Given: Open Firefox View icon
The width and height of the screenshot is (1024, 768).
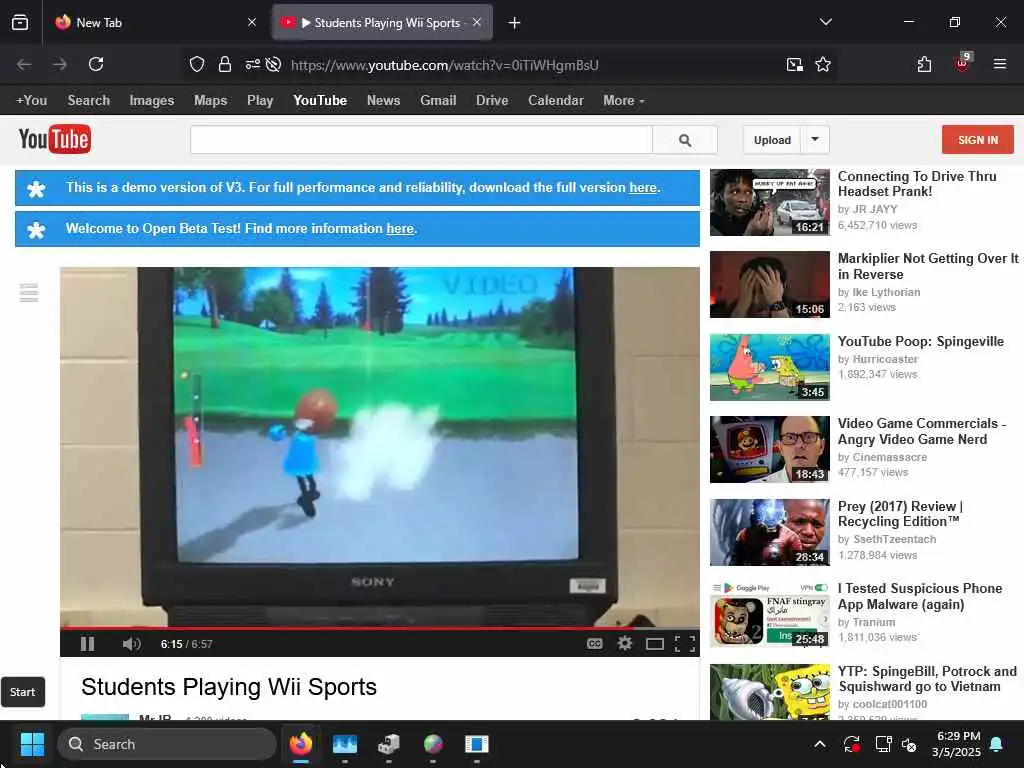Looking at the screenshot, I should pyautogui.click(x=20, y=22).
